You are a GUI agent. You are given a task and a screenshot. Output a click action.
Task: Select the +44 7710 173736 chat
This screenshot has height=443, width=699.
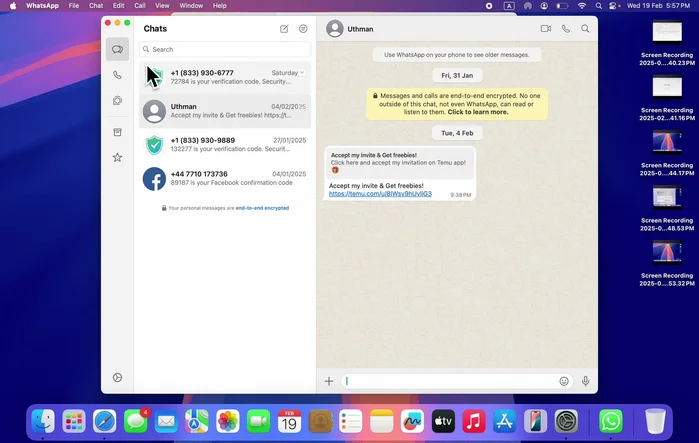pyautogui.click(x=225, y=179)
